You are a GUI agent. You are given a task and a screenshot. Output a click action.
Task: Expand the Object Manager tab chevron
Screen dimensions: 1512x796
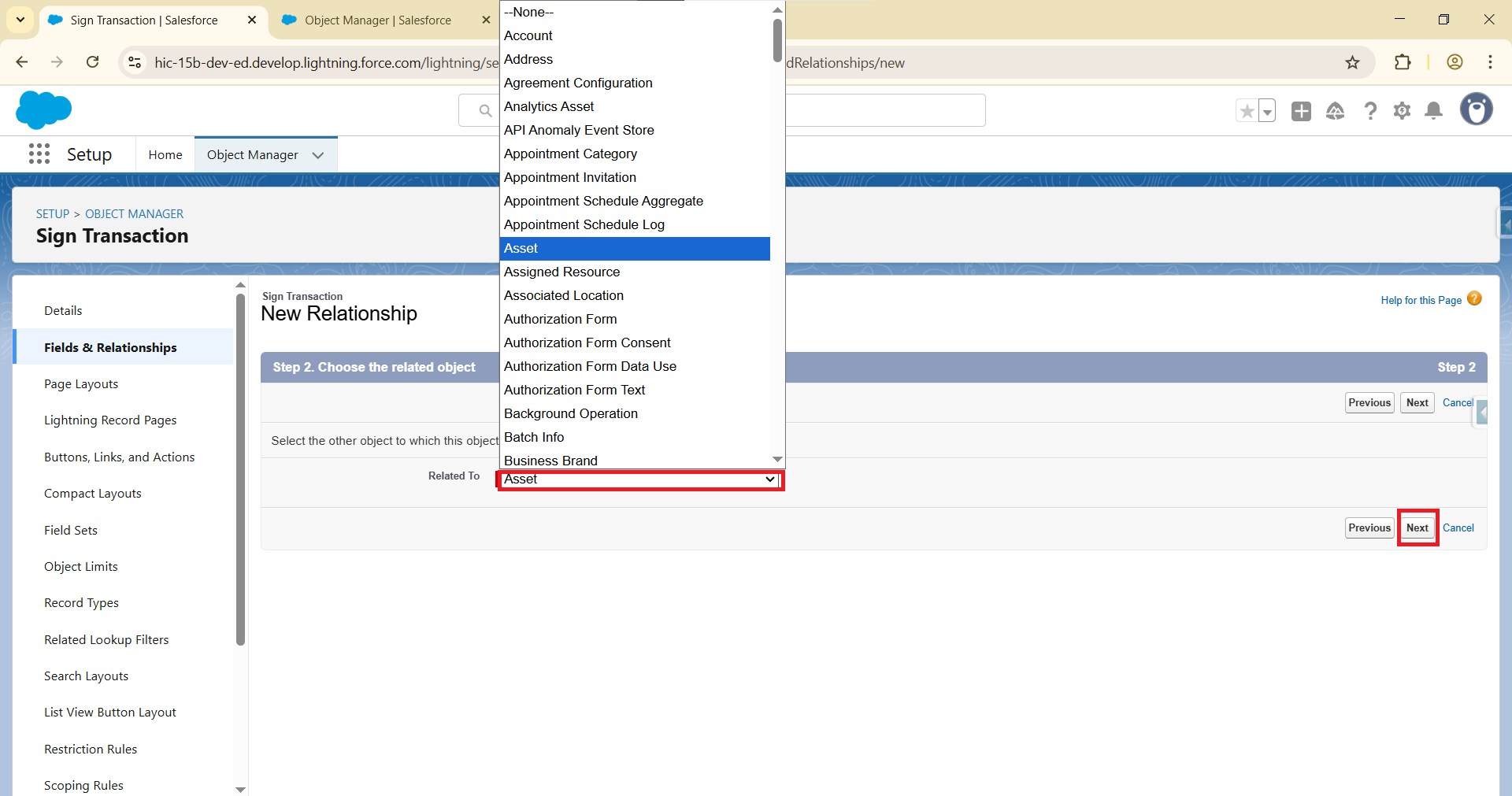(x=318, y=155)
